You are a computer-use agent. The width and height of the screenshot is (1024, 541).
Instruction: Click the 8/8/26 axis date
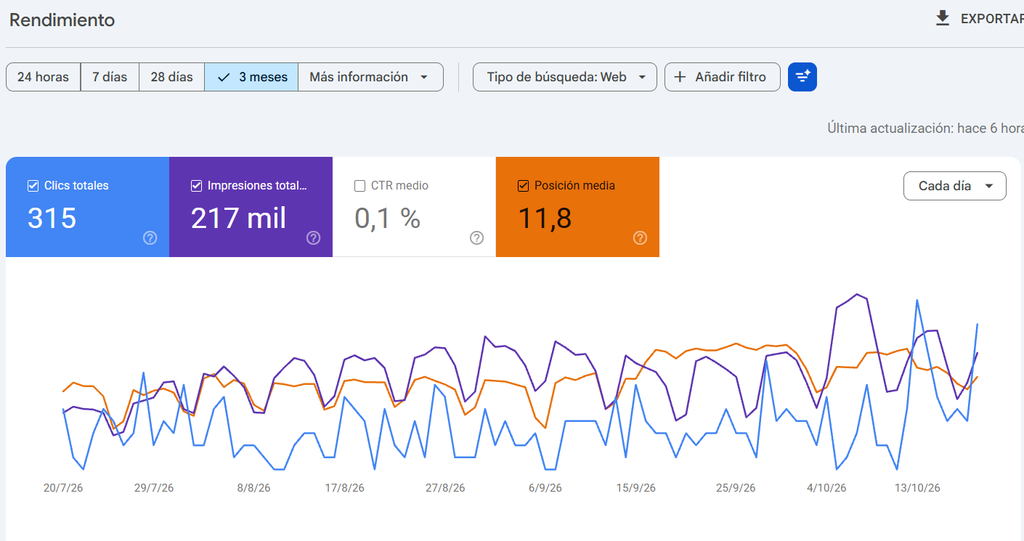point(253,488)
